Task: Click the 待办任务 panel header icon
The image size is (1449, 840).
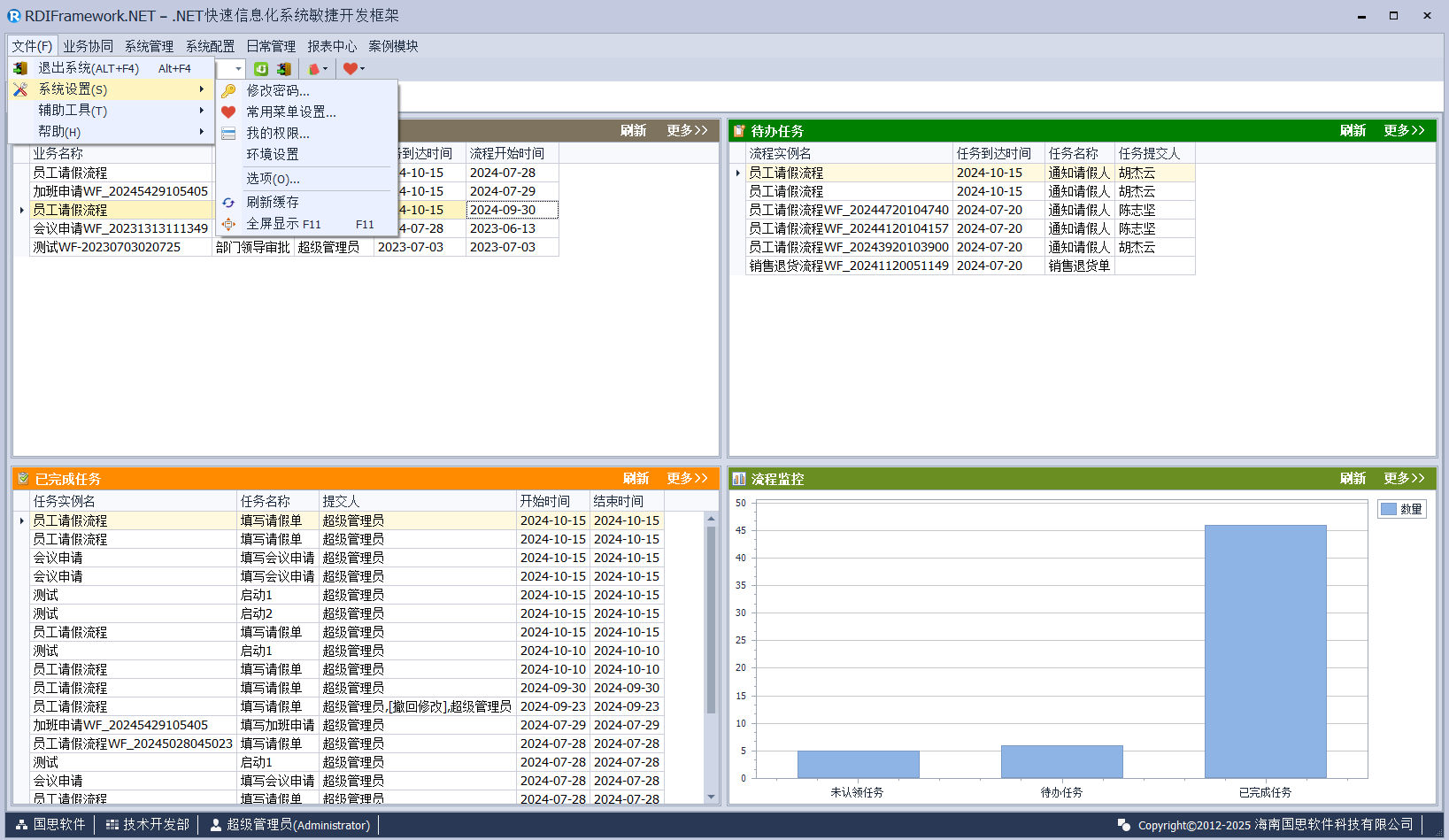Action: [739, 131]
